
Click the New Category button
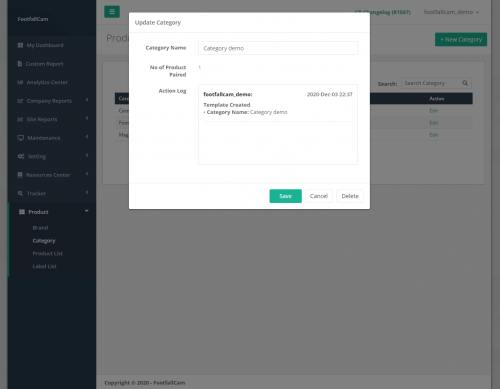(x=461, y=39)
